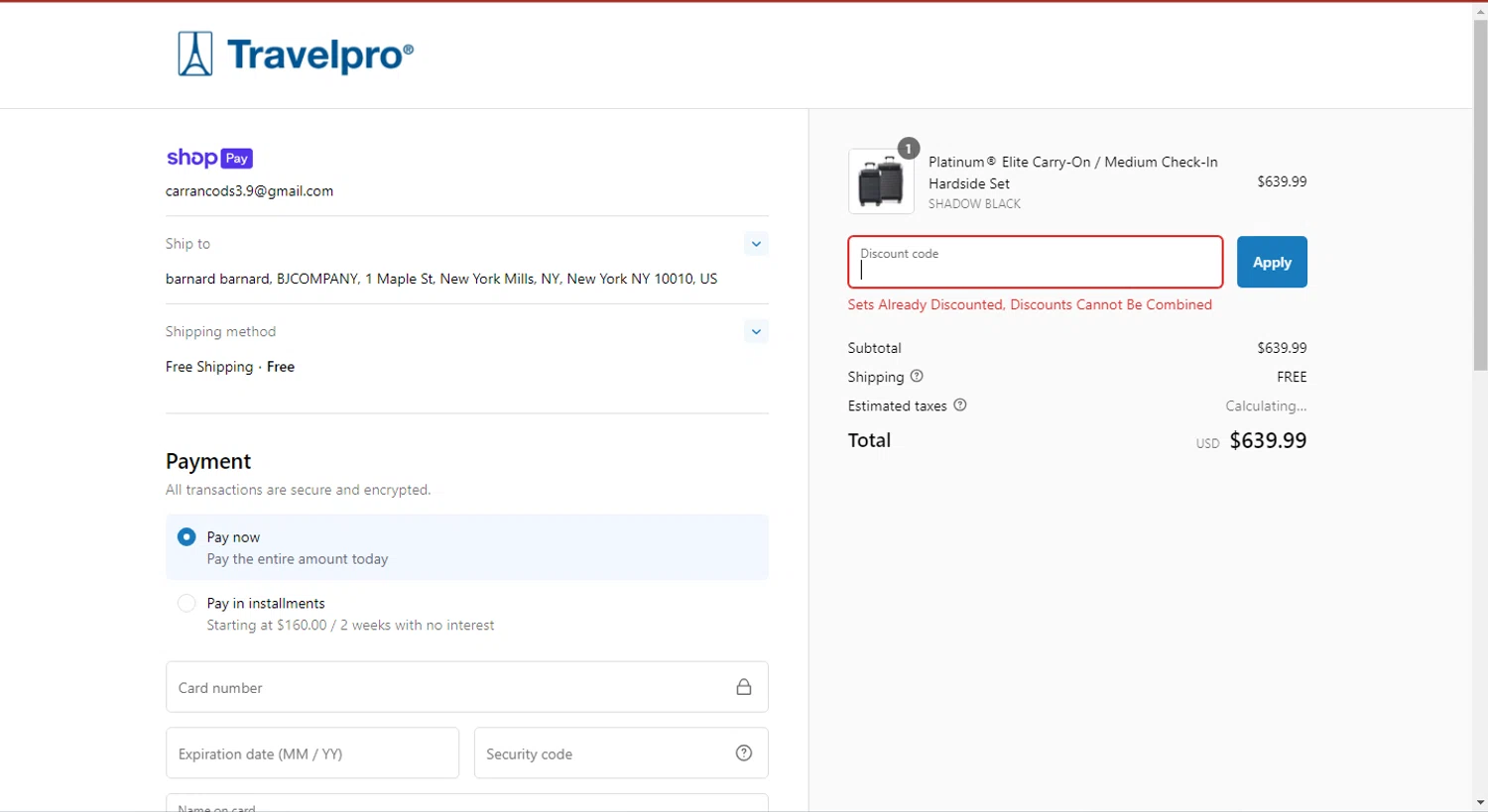Click the shipping help question mark icon
This screenshot has width=1488, height=812.
(x=917, y=376)
